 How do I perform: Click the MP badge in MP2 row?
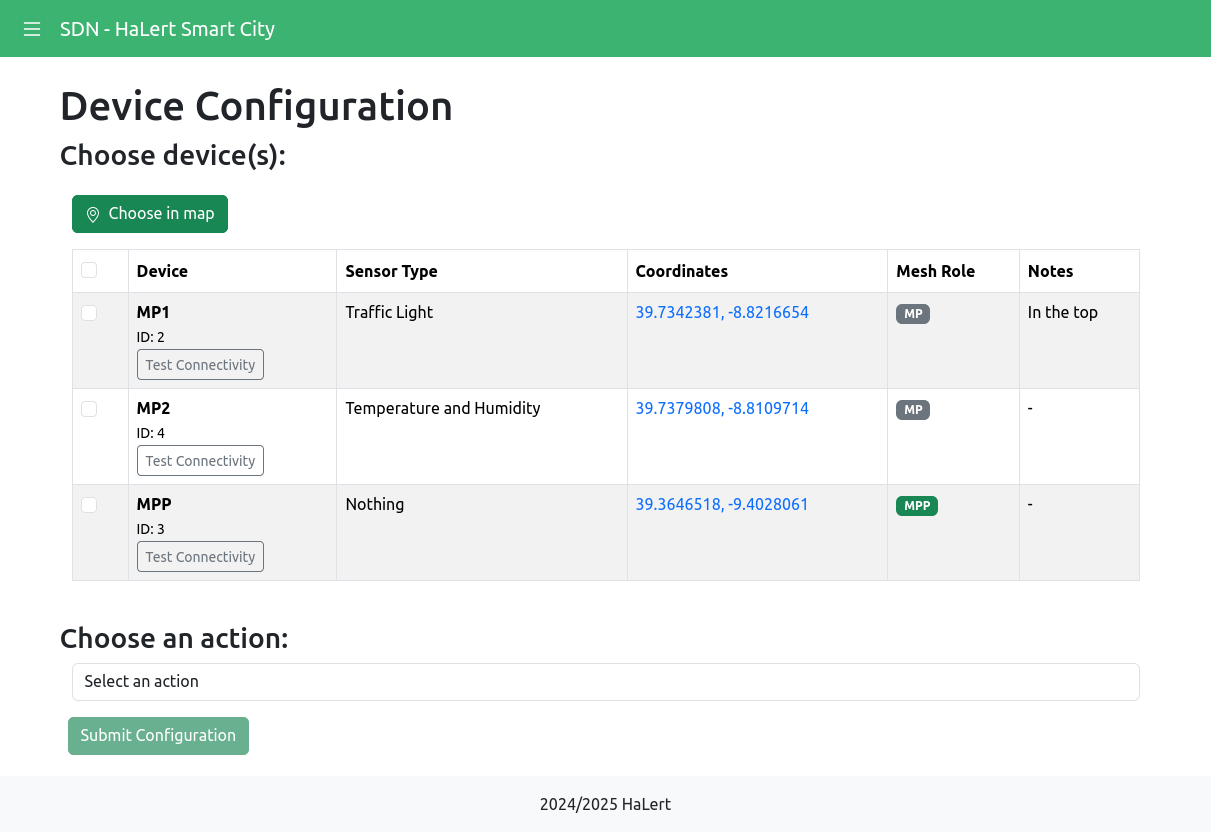pos(913,410)
